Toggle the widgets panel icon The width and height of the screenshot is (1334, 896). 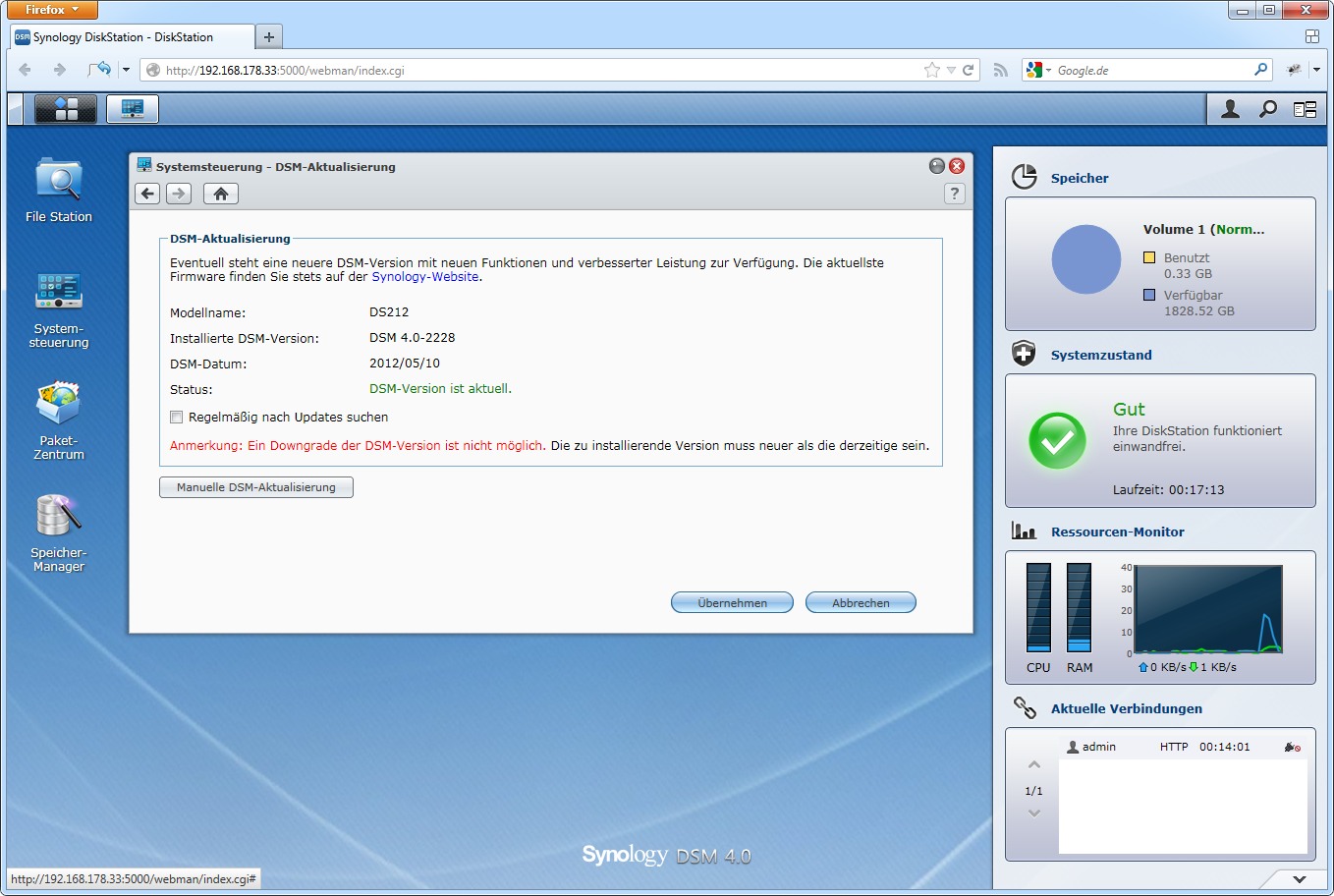[x=1305, y=109]
